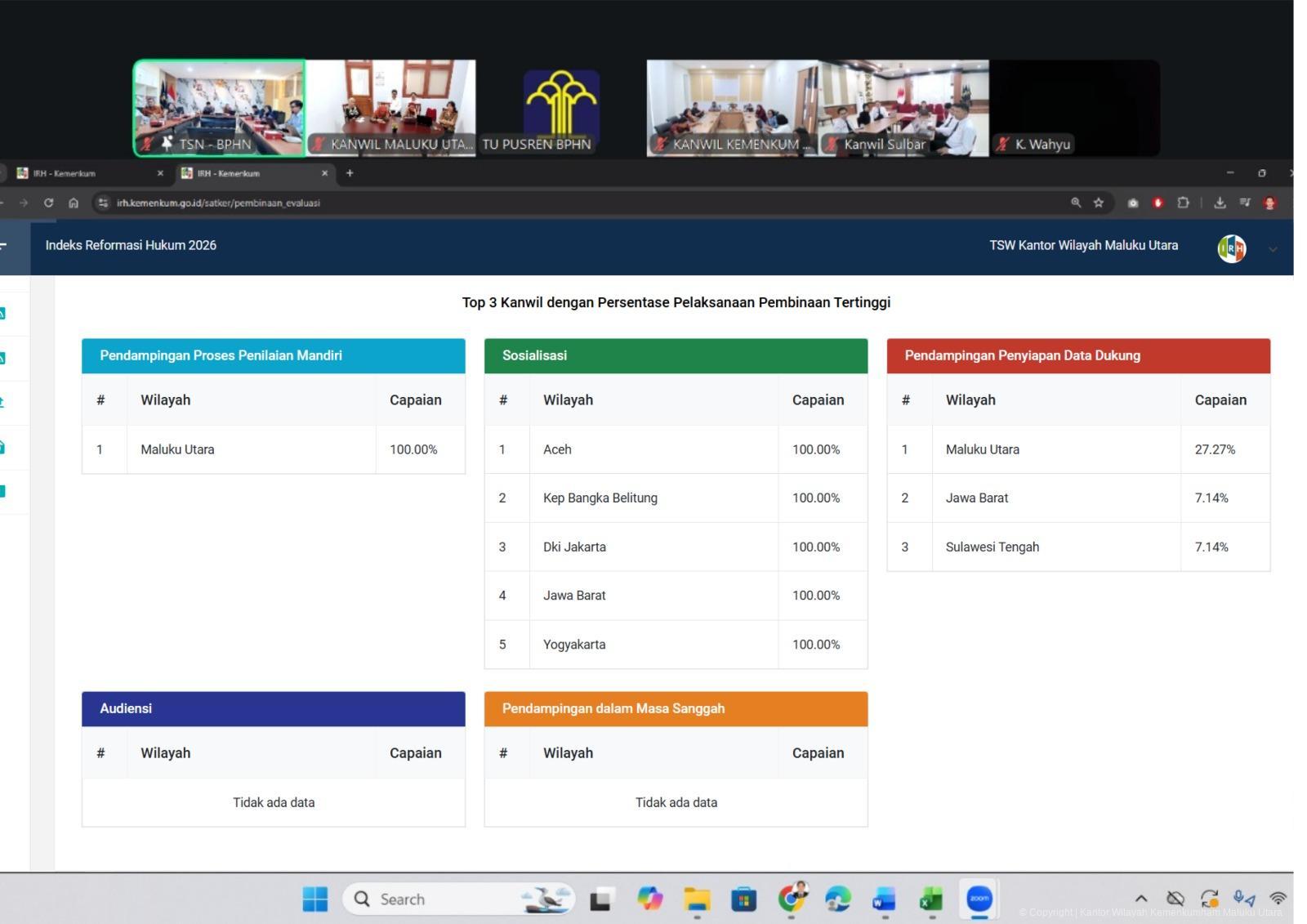Open the IRH user avatar icon
1307x924 pixels.
1231,248
